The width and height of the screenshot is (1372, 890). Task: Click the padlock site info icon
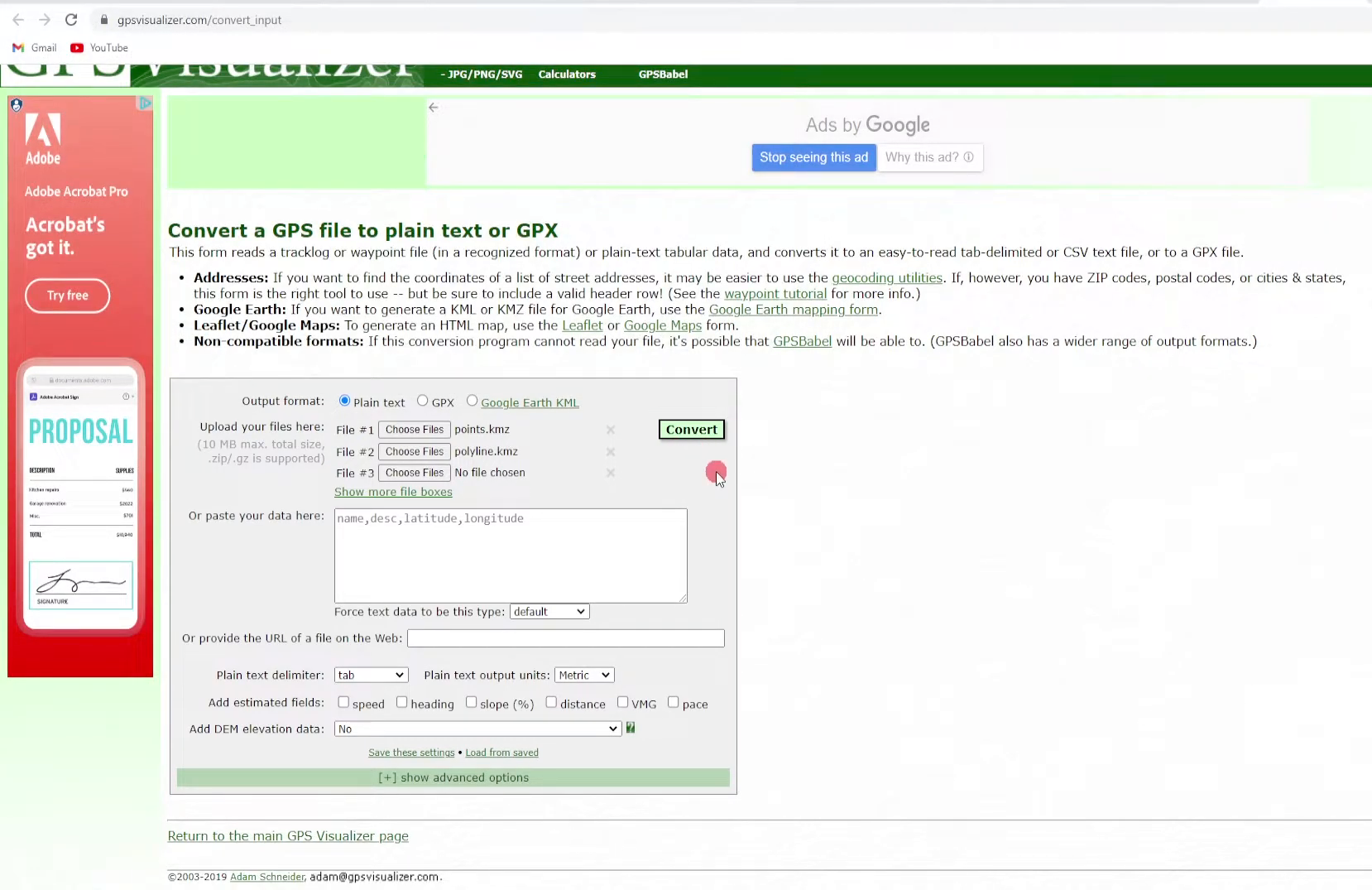point(104,20)
